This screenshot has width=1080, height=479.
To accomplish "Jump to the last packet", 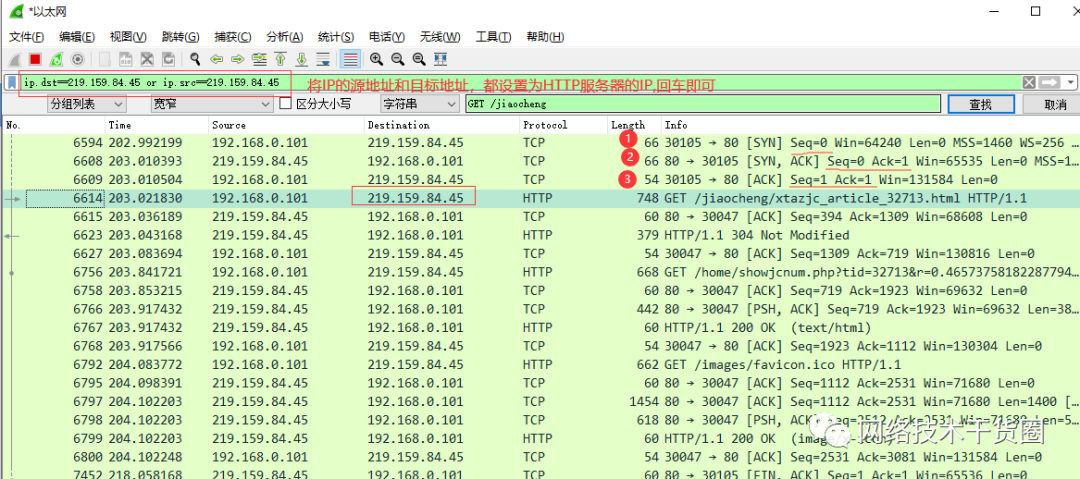I will [x=302, y=59].
